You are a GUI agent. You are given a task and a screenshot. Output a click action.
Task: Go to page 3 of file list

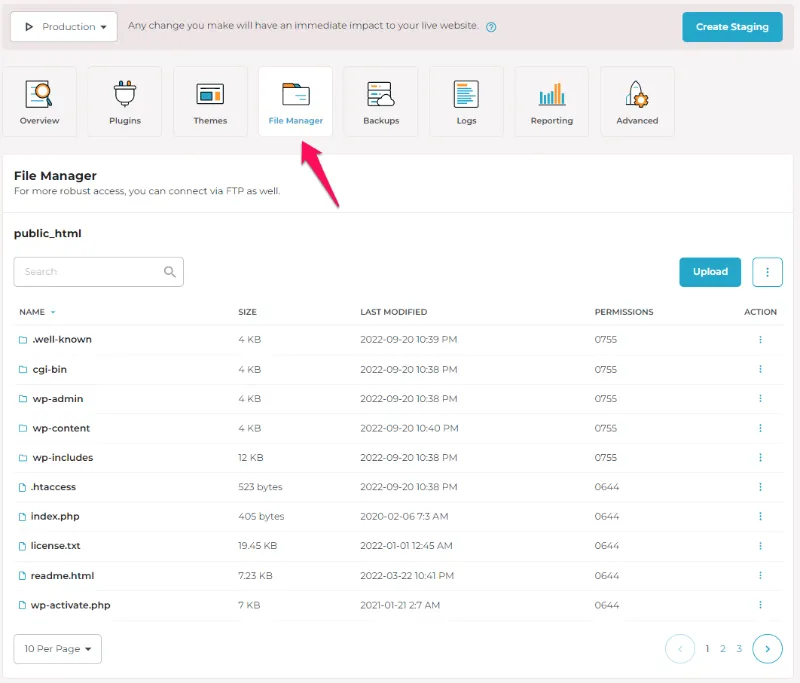(739, 648)
